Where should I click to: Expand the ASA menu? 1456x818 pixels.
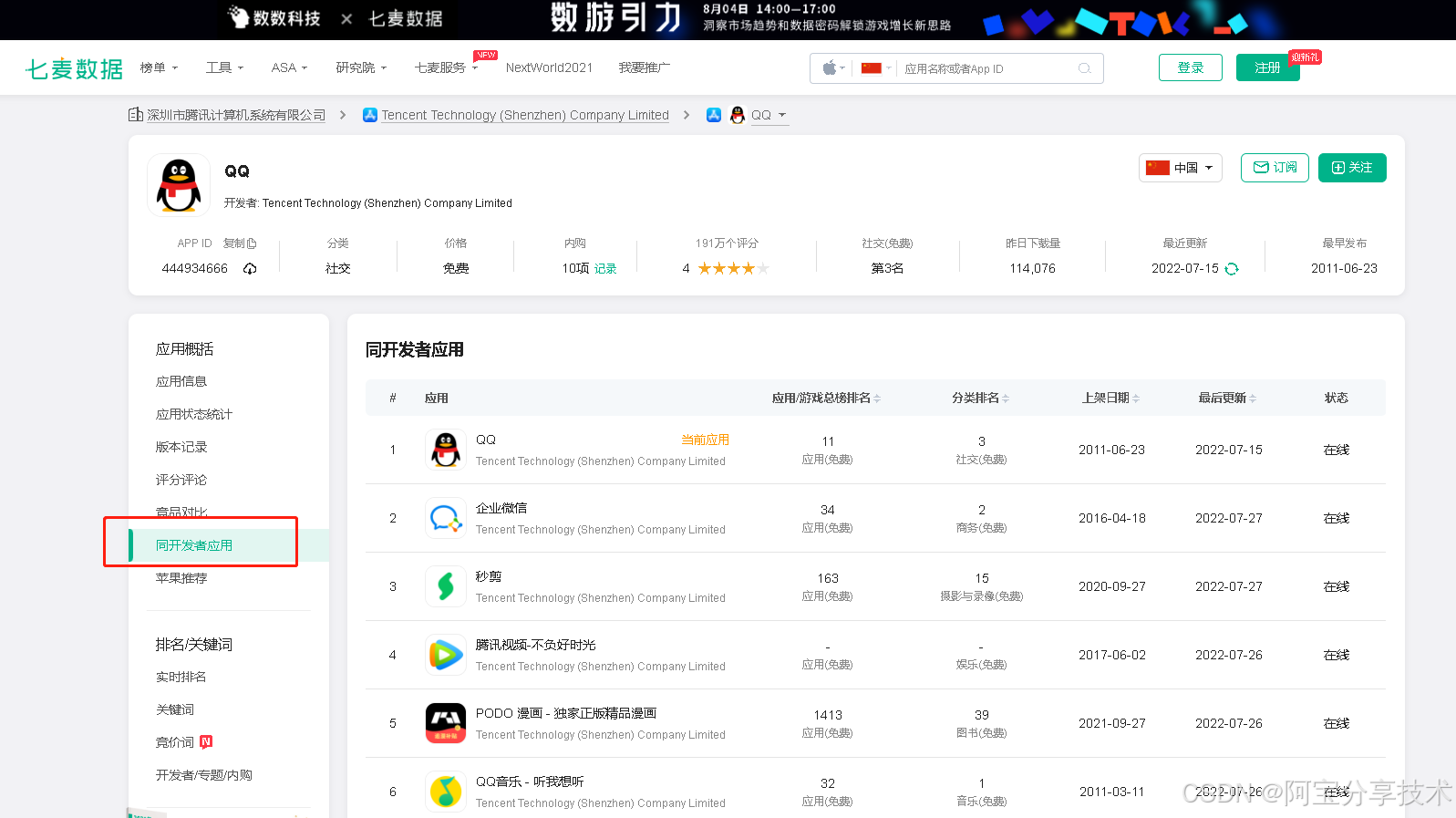tap(289, 67)
